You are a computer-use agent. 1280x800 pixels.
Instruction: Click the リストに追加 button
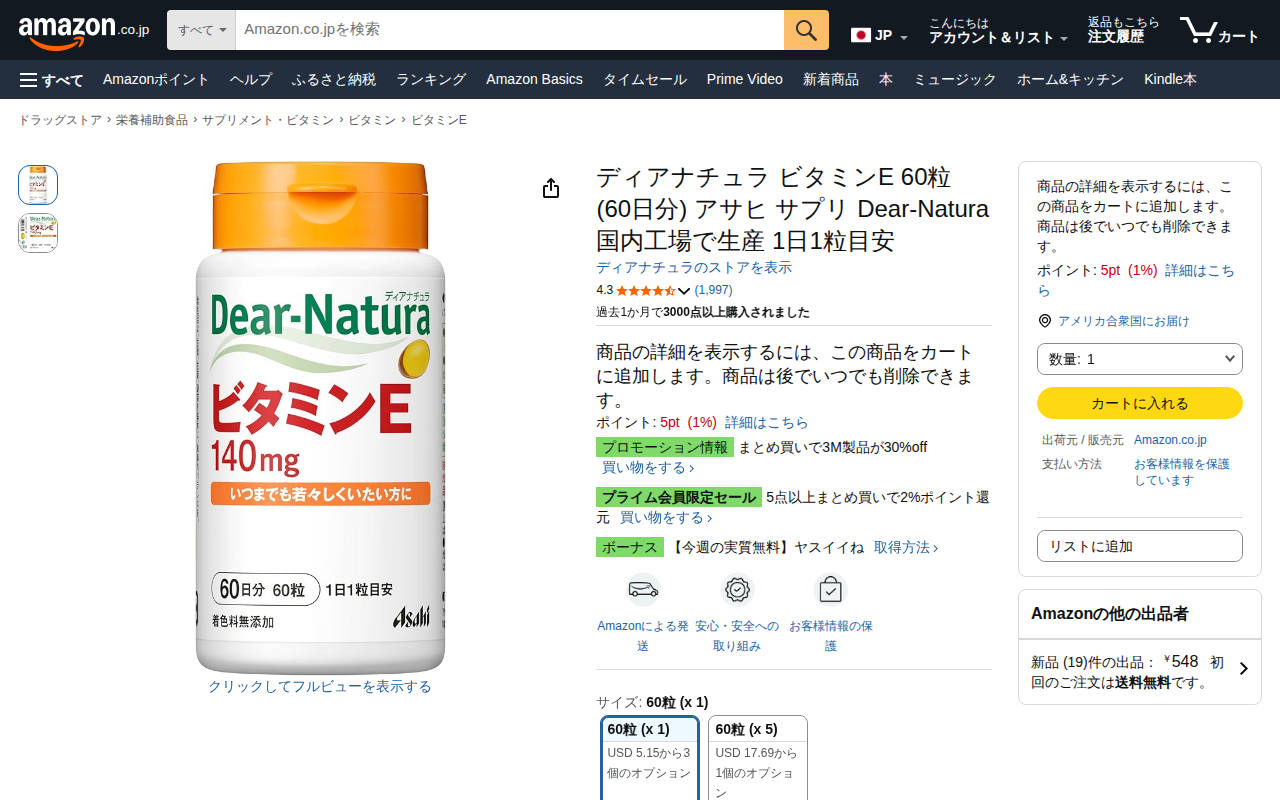pyautogui.click(x=1140, y=546)
